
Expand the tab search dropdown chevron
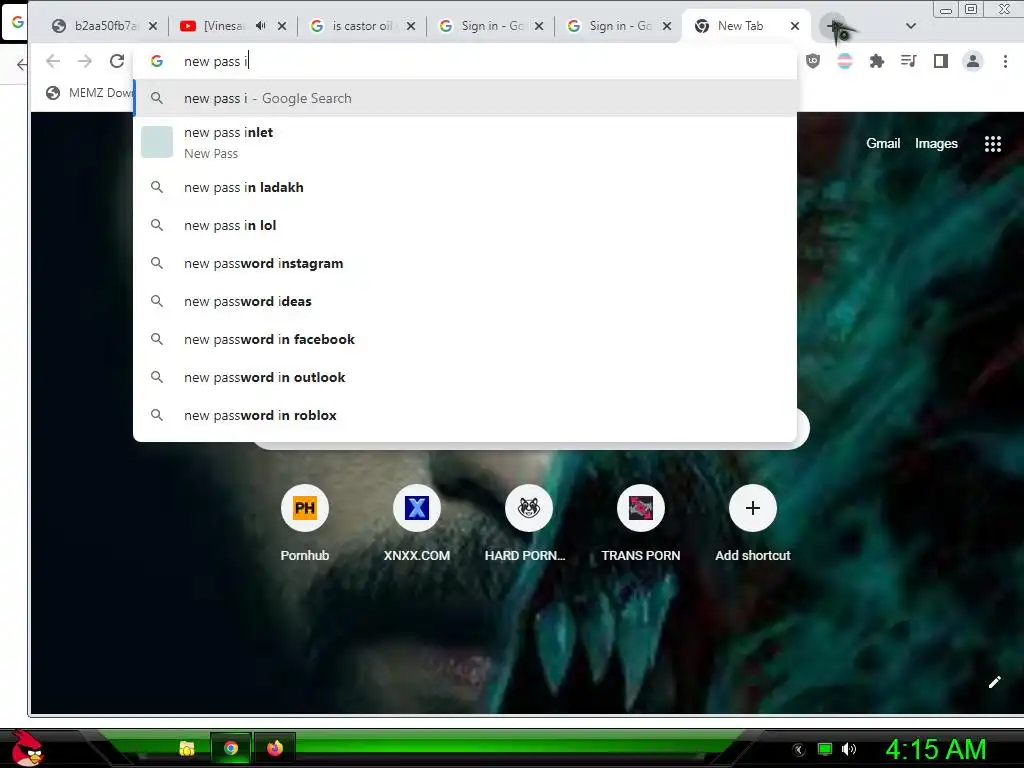pyautogui.click(x=911, y=26)
